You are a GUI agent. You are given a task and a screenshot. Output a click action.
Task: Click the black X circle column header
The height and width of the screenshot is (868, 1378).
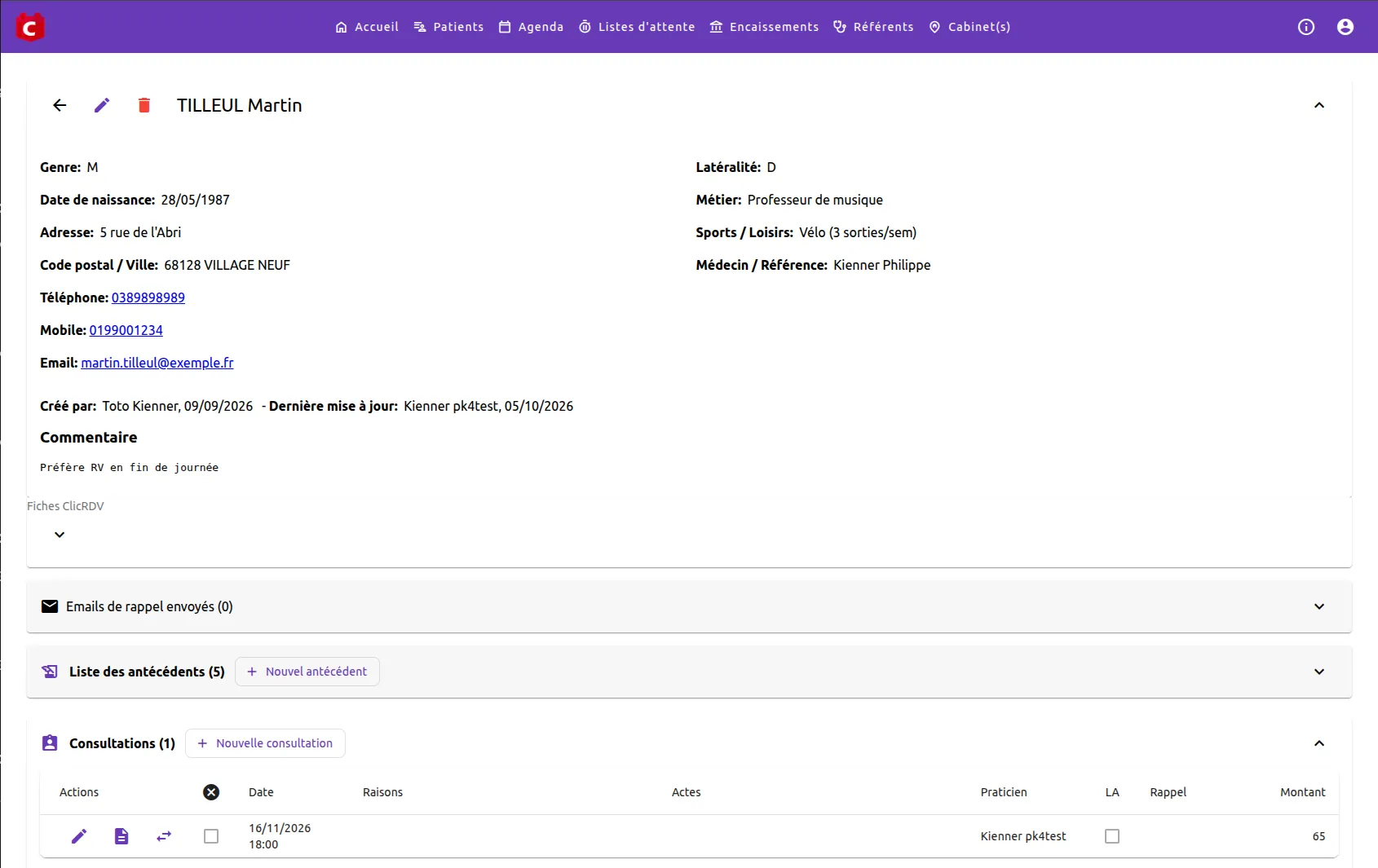[211, 792]
